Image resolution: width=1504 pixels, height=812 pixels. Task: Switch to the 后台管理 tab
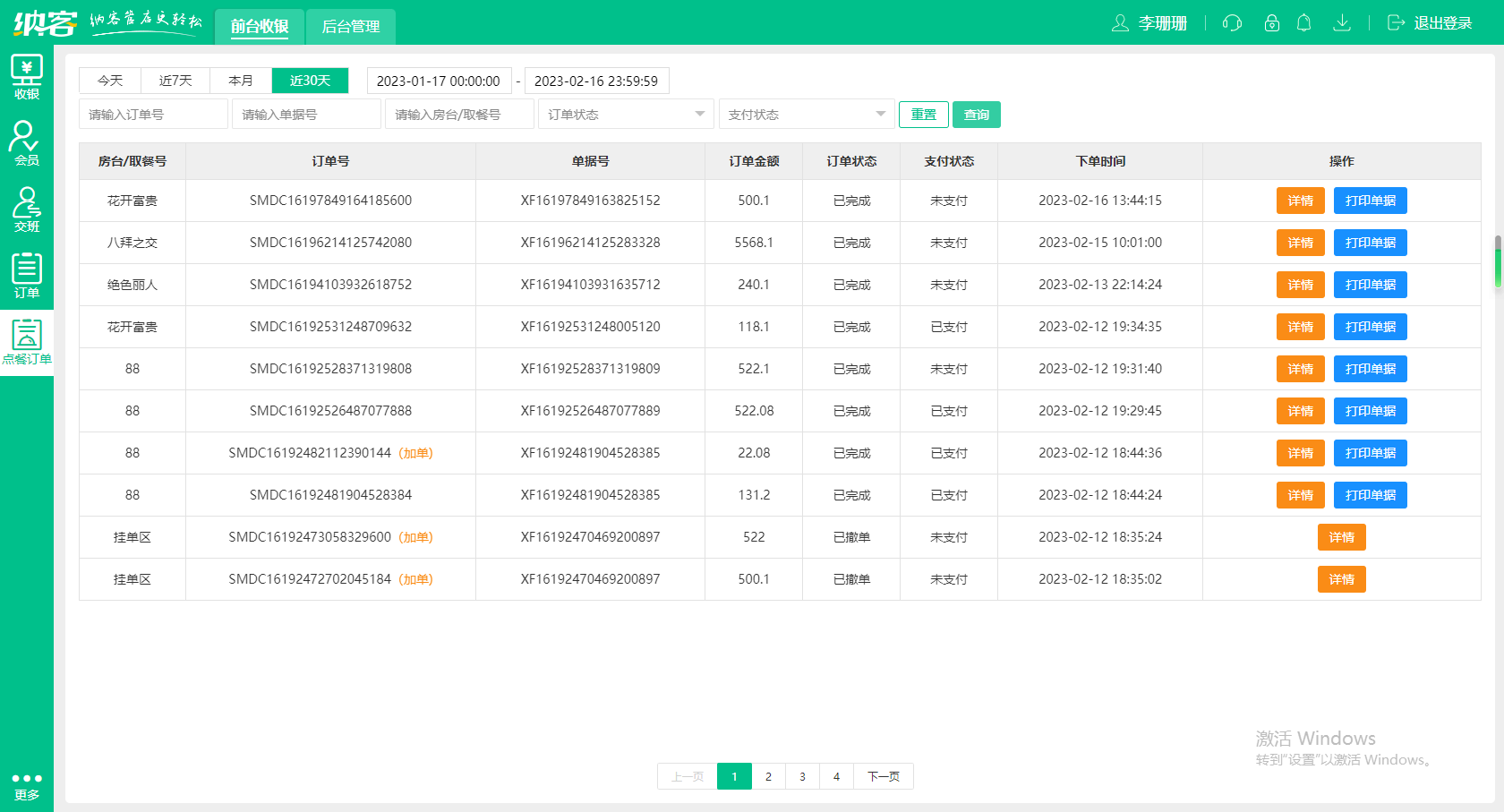coord(350,27)
